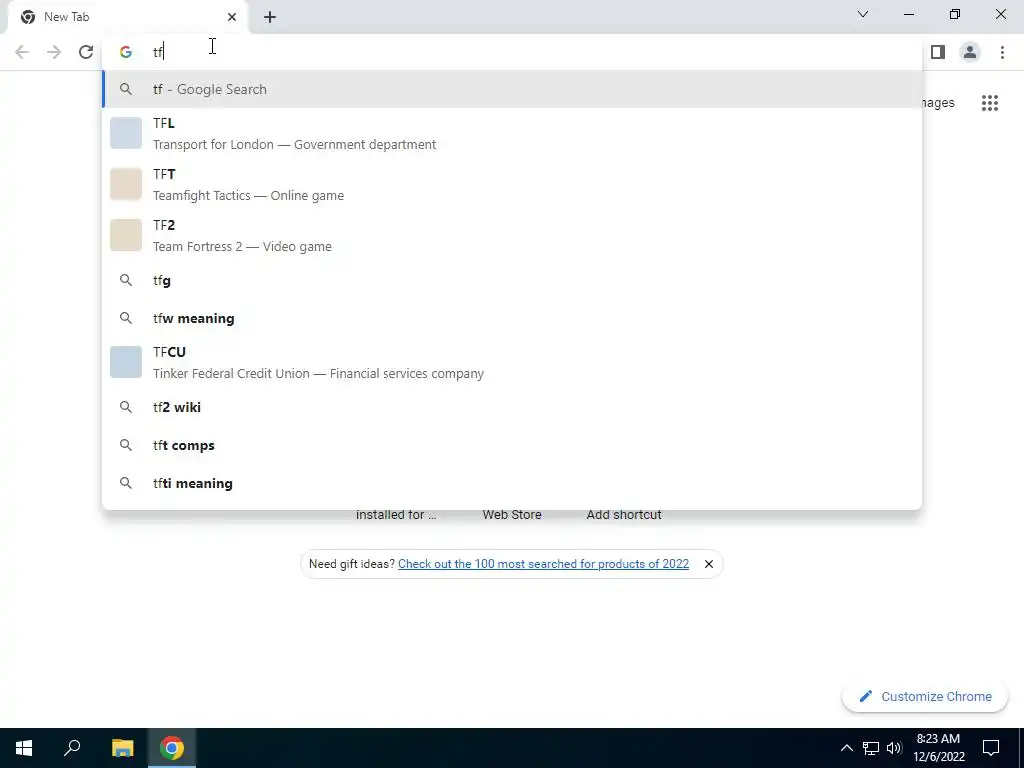Open the network tray icon
This screenshot has width=1024, height=768.
(x=871, y=748)
